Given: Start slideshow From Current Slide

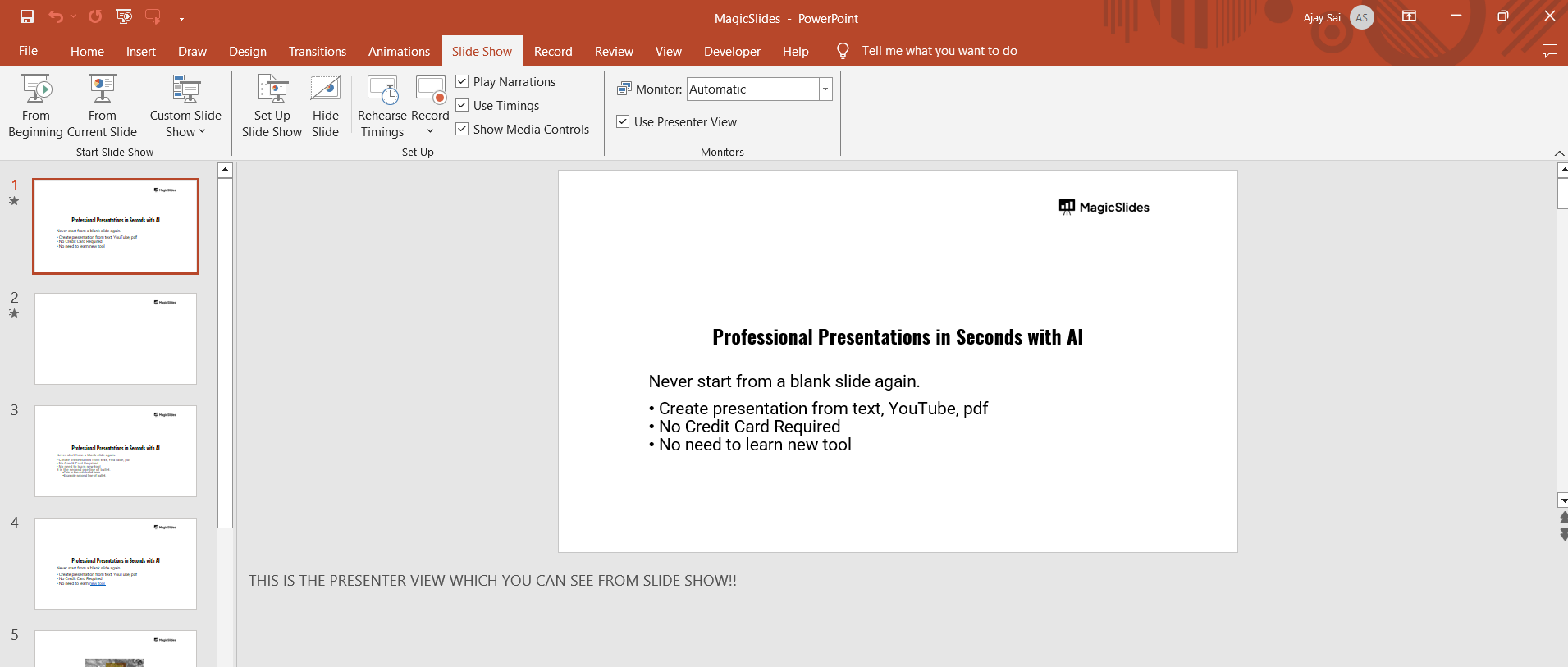Looking at the screenshot, I should click(x=103, y=106).
